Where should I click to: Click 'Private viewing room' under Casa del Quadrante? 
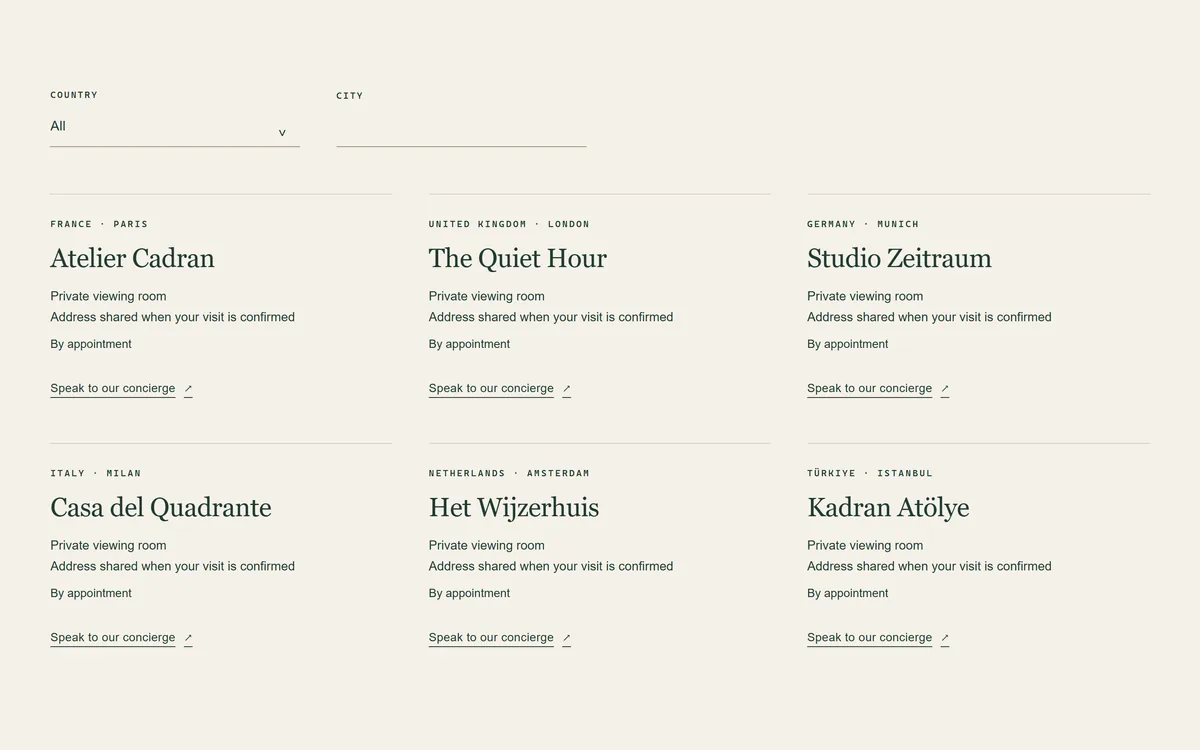[108, 545]
